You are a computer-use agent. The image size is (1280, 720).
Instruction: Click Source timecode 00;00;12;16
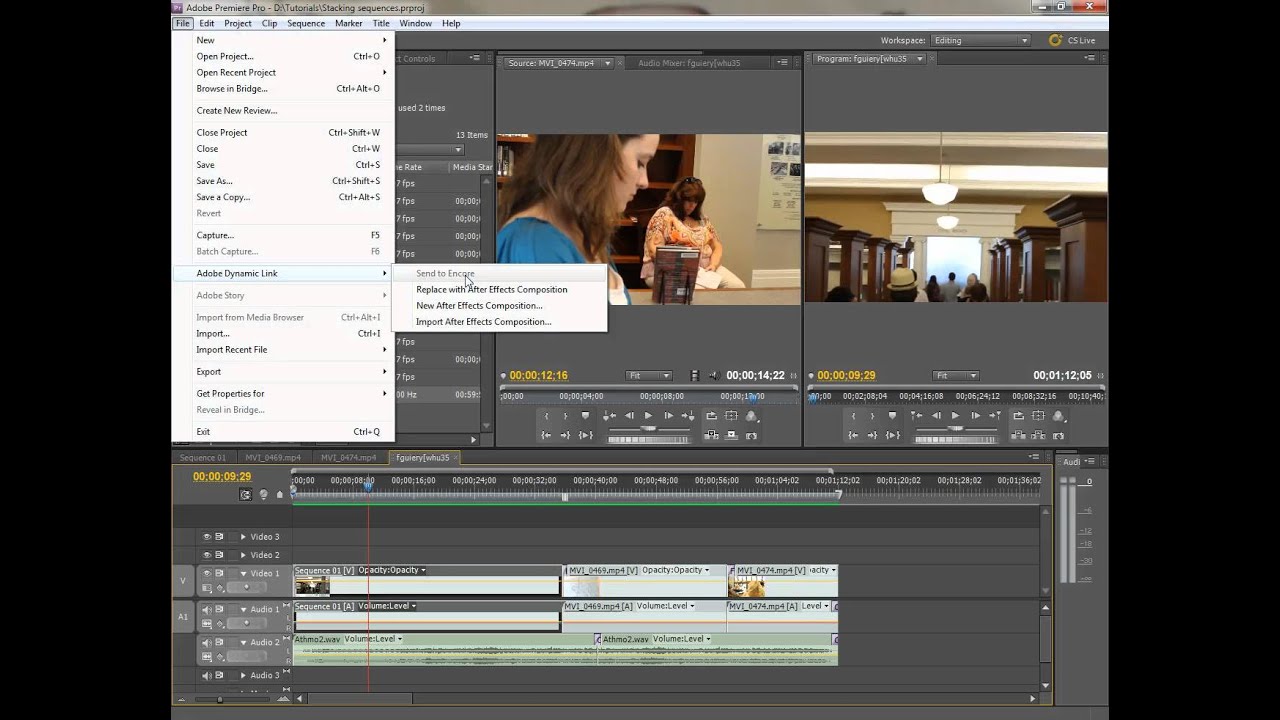(538, 376)
